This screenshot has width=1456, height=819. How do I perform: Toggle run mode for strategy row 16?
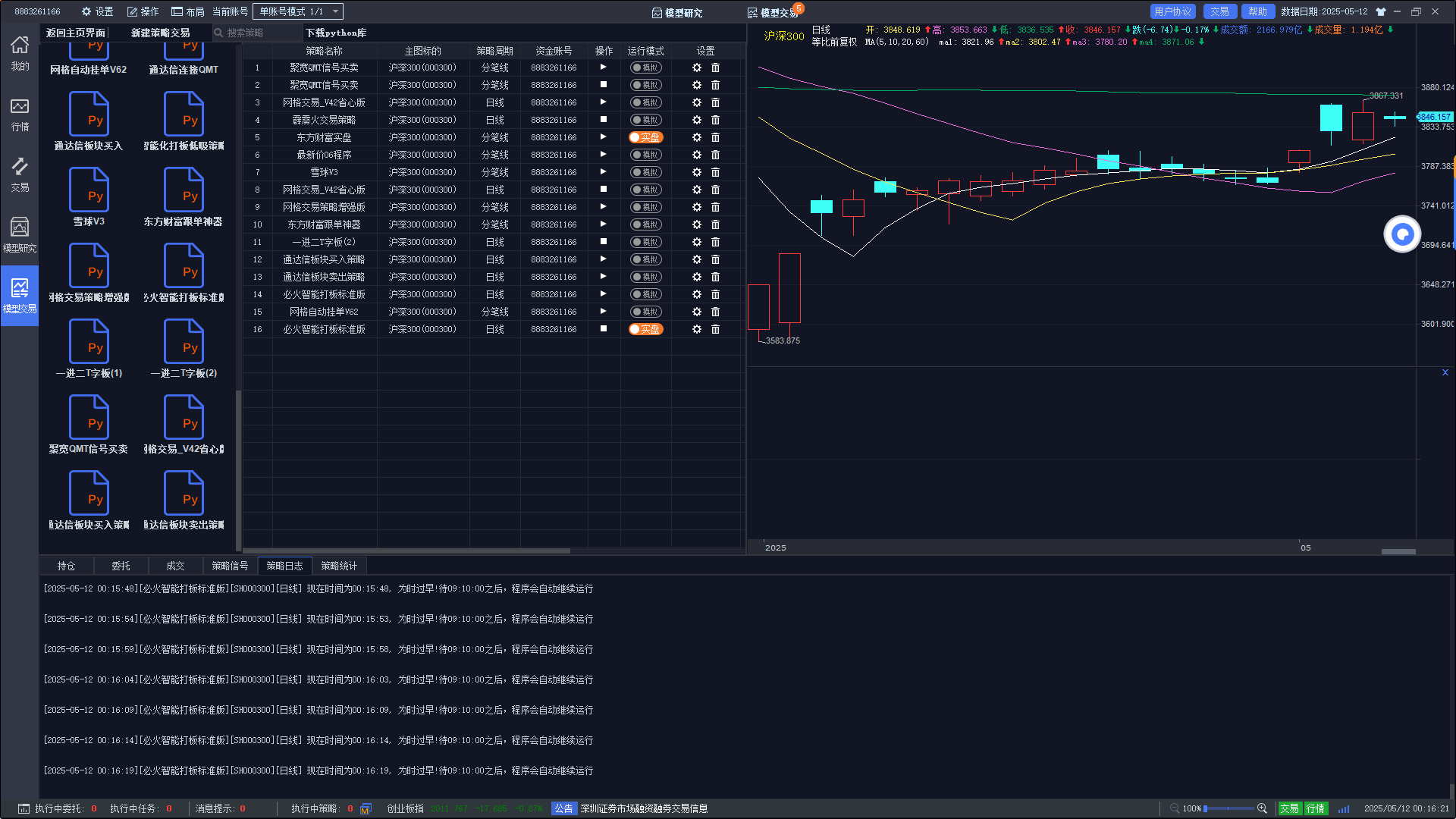[x=645, y=329]
